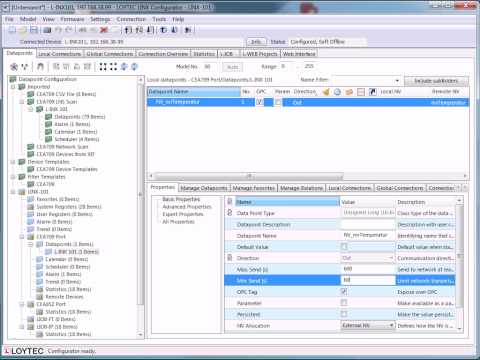Collapse the Imported tree node

pos(13,87)
